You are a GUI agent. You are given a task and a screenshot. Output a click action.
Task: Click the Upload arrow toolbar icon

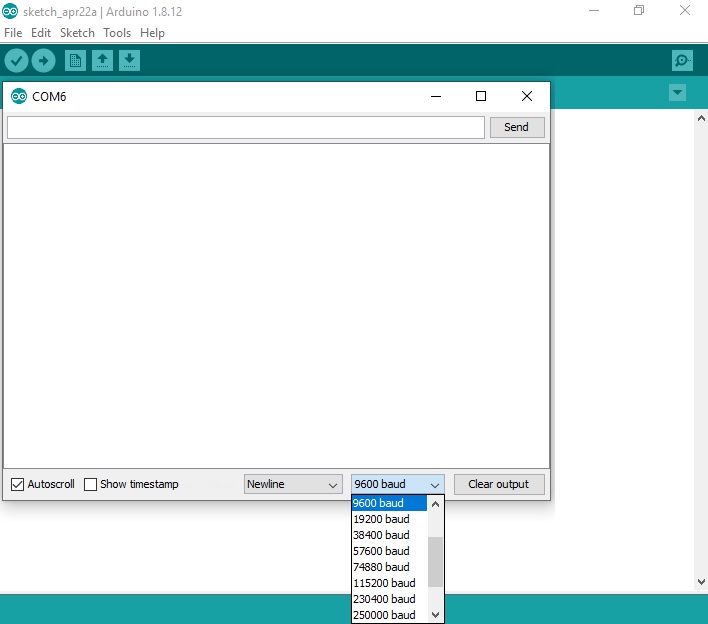pyautogui.click(x=43, y=61)
